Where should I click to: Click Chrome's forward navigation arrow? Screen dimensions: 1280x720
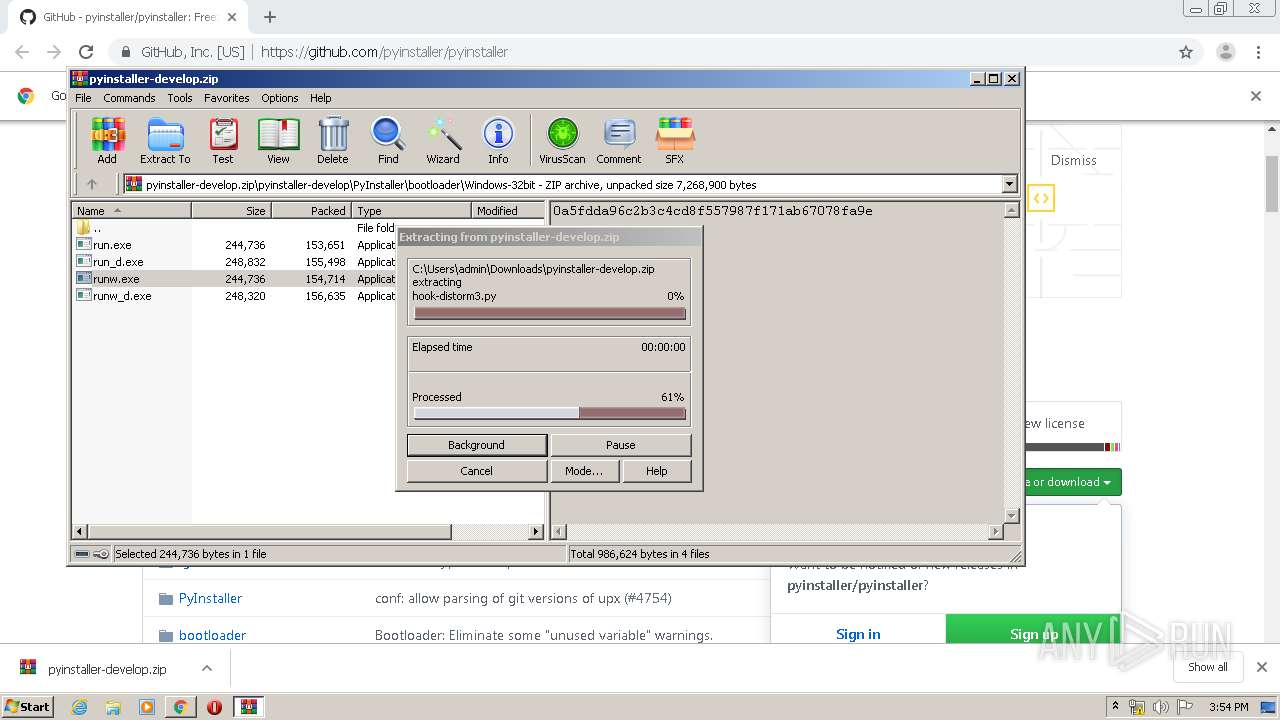point(54,52)
